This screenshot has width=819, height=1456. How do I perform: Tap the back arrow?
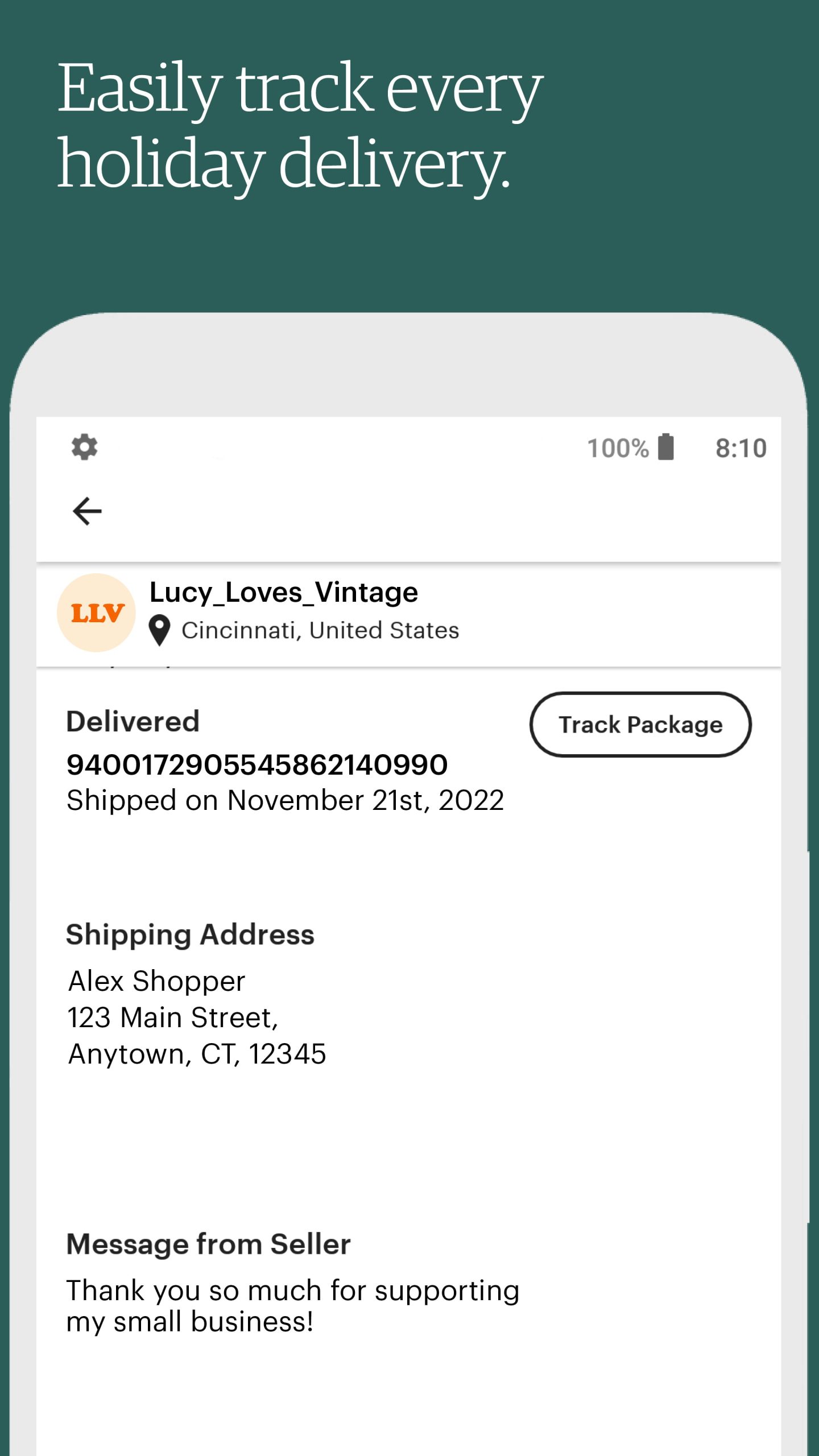tap(87, 511)
